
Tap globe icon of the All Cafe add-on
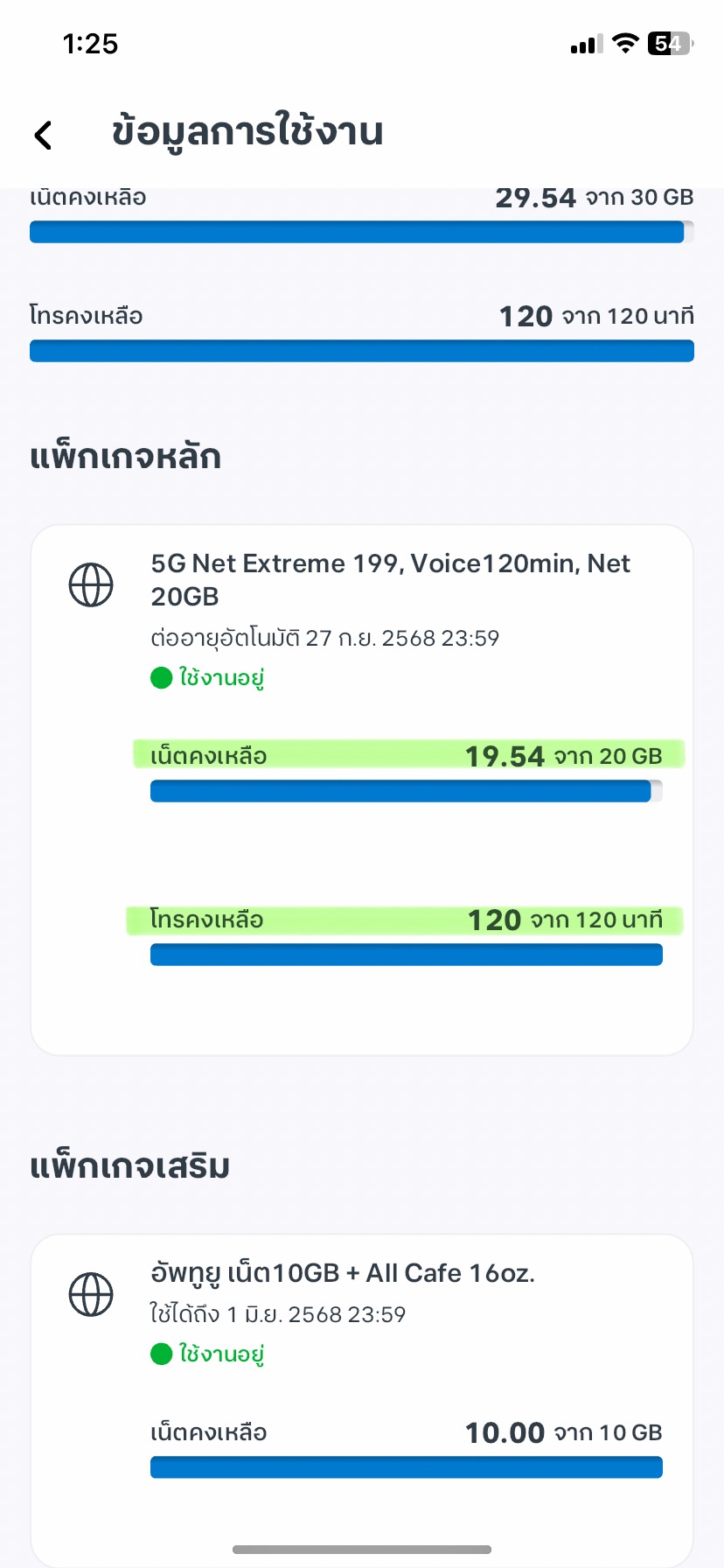[91, 1294]
